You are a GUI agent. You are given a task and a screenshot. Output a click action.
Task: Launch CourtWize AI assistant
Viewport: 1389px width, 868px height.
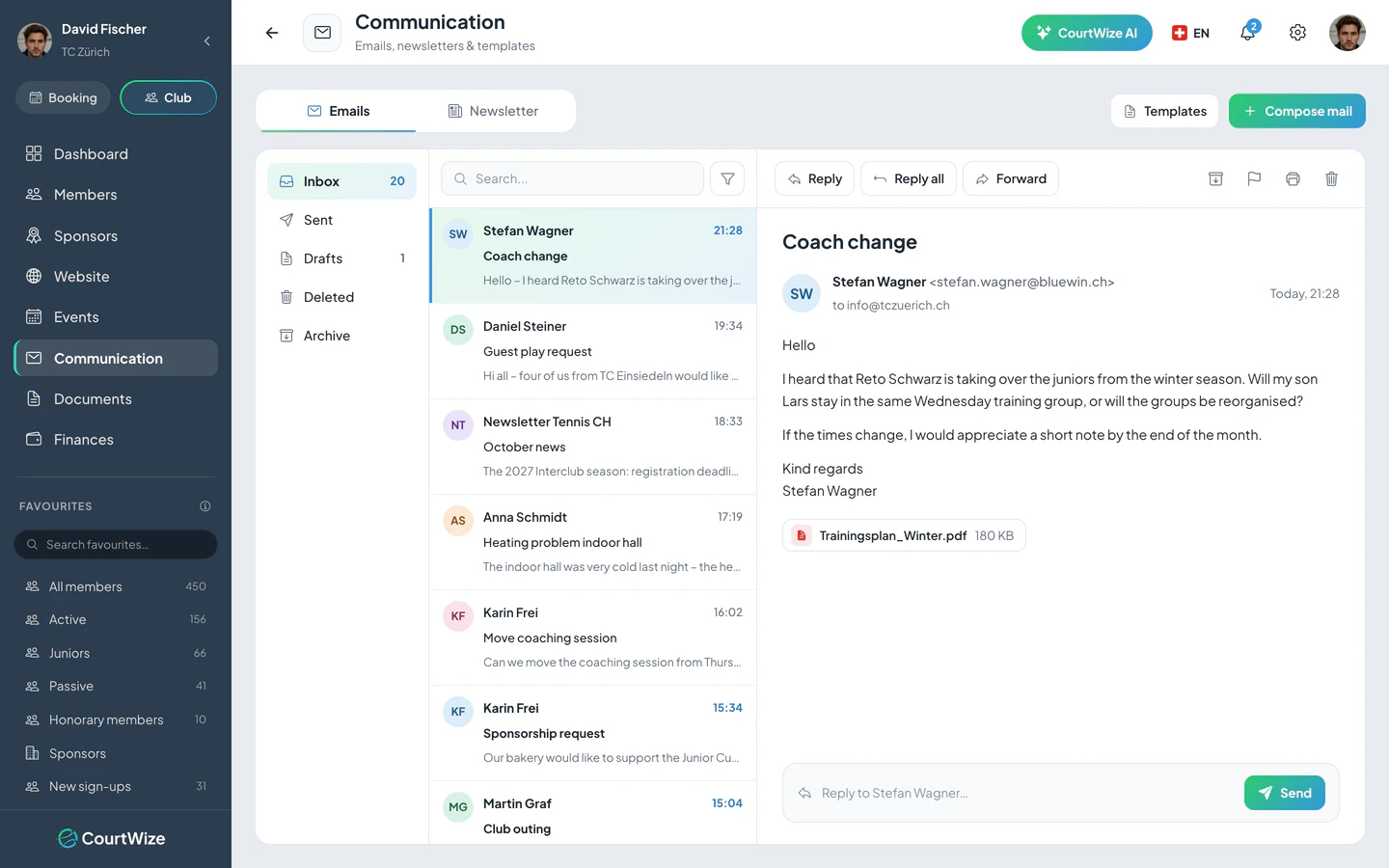click(x=1086, y=33)
